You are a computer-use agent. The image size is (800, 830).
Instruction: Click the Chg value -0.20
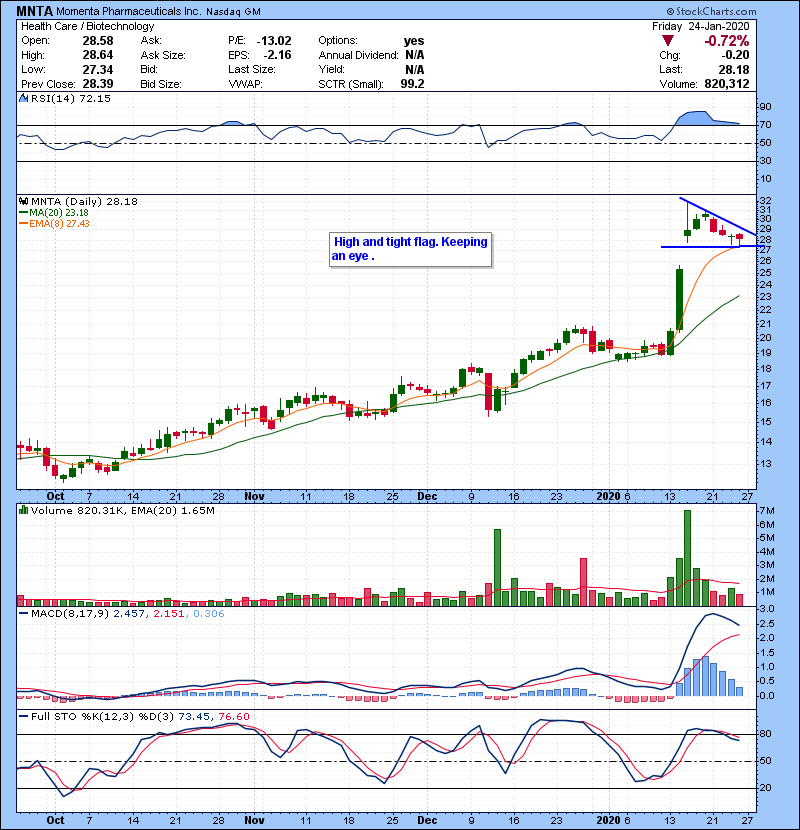pos(735,55)
